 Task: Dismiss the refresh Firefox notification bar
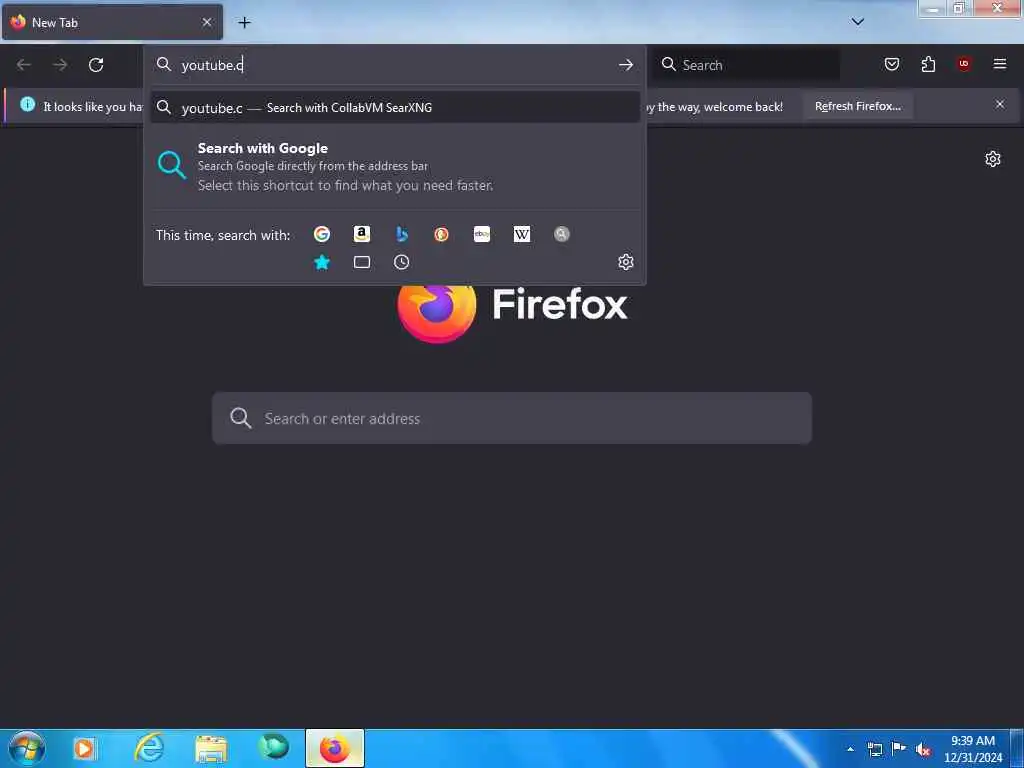click(1000, 104)
